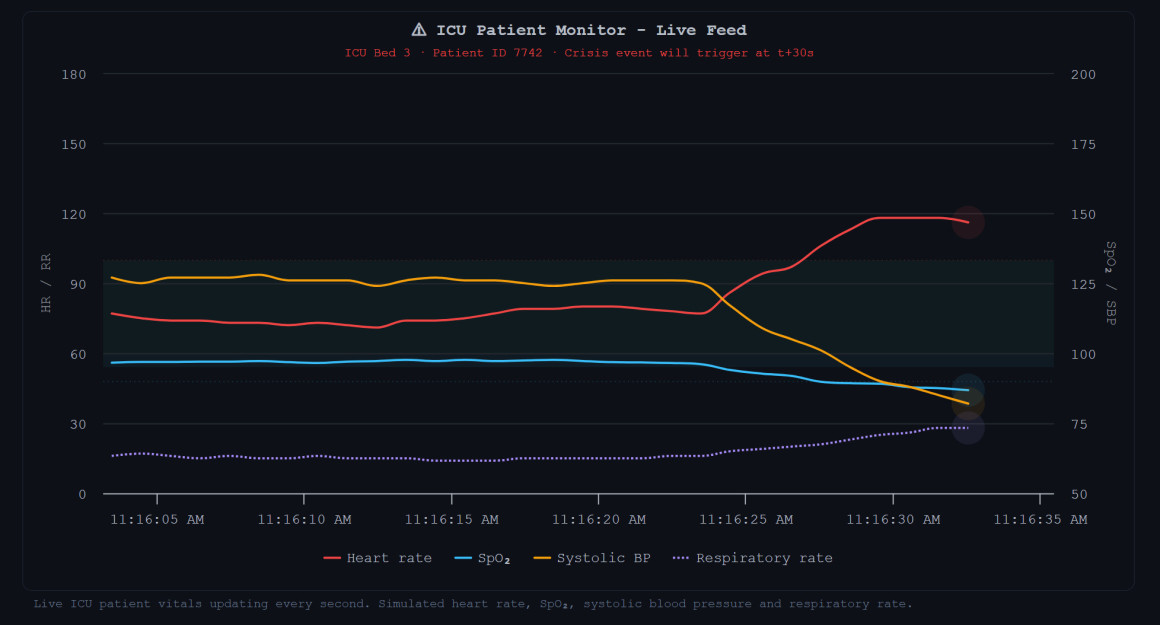Click the orange Systolic BP endpoint marker
This screenshot has height=625, width=1160.
[x=968, y=404]
